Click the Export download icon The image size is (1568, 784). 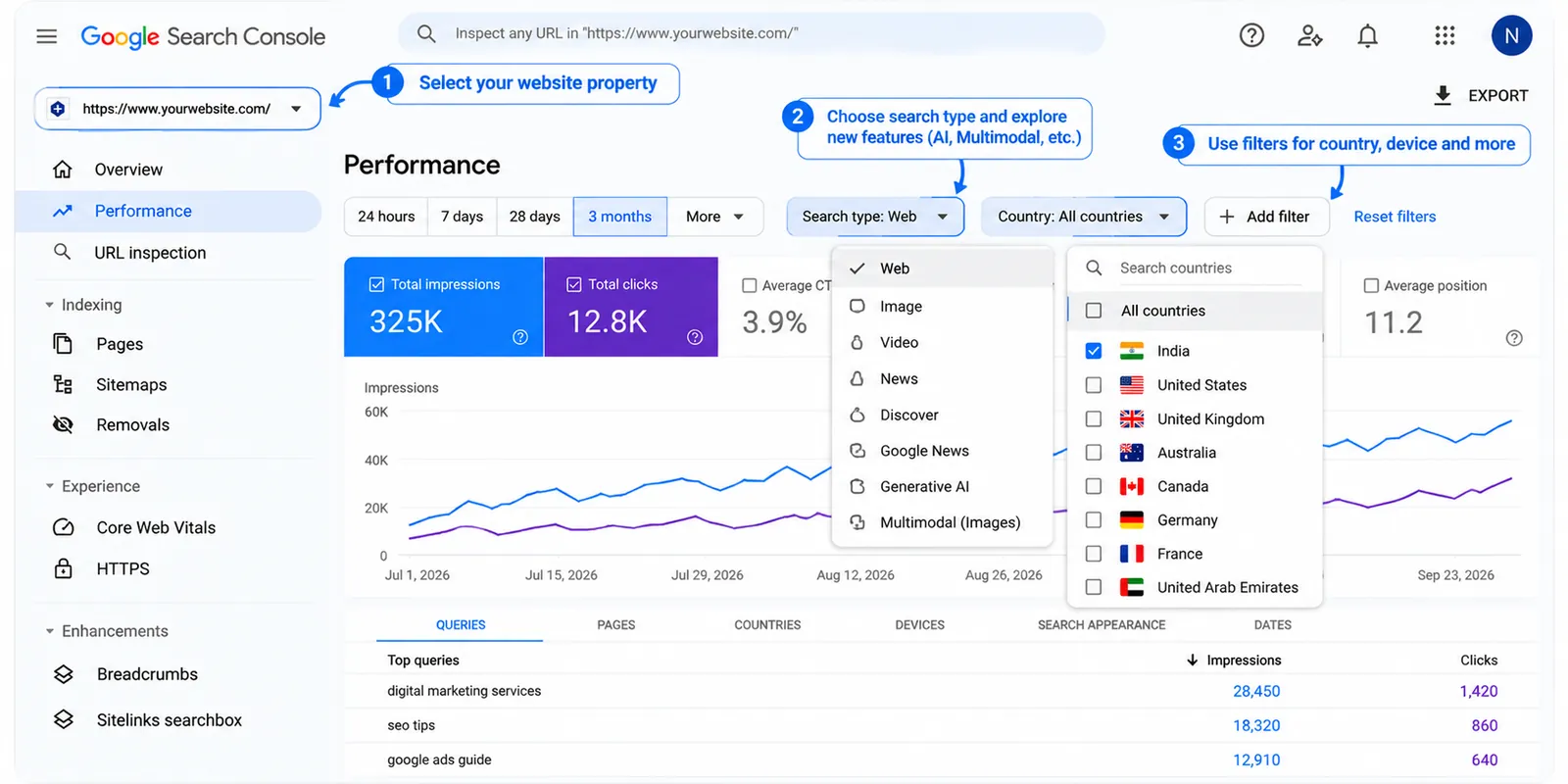pos(1443,95)
